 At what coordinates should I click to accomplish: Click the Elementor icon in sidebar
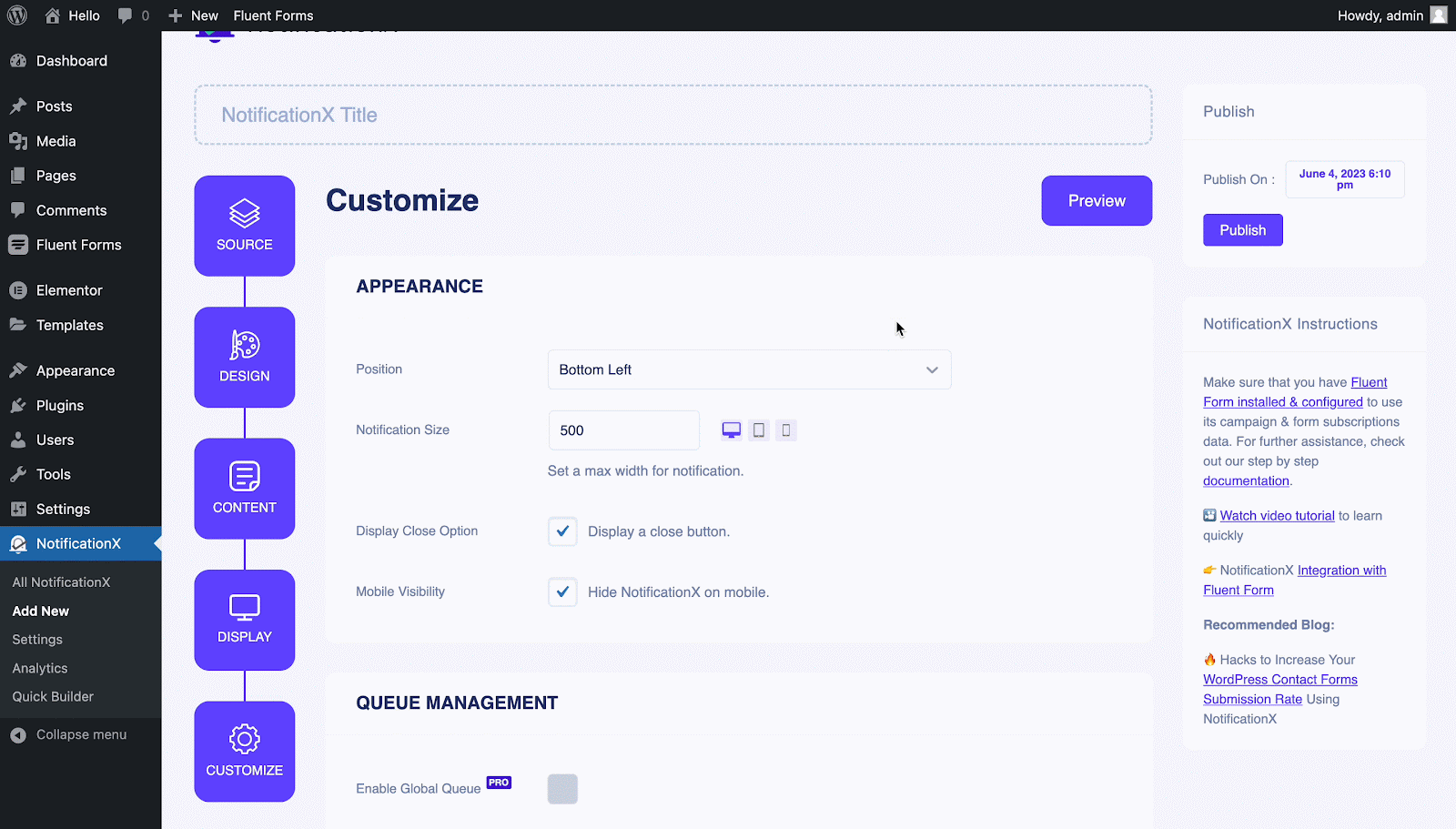tap(18, 290)
